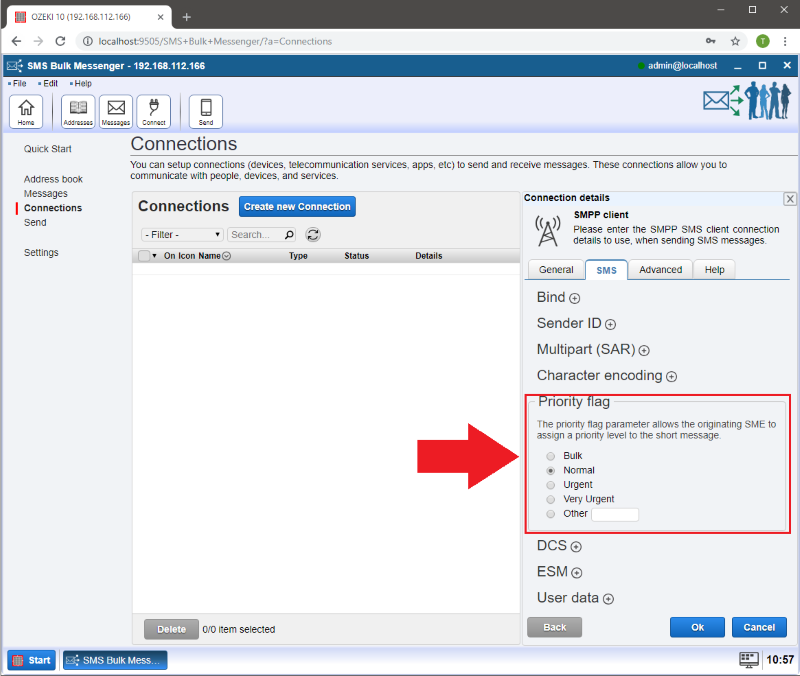Close the Connection details panel
This screenshot has width=800, height=676.
tap(790, 199)
